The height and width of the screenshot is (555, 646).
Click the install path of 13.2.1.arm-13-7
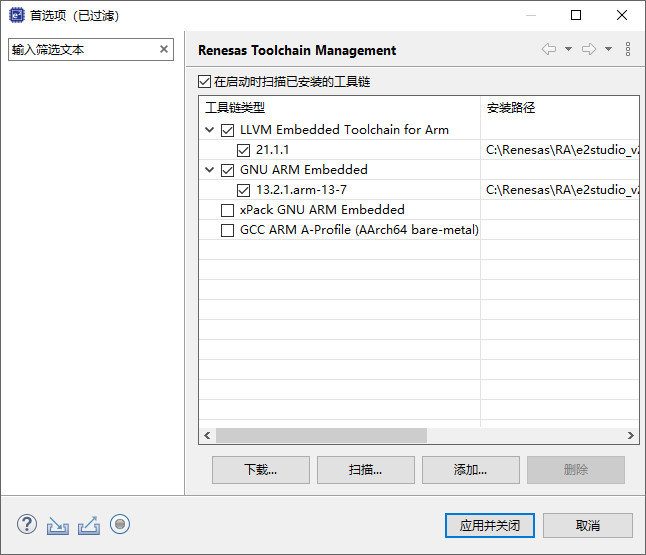[562, 190]
